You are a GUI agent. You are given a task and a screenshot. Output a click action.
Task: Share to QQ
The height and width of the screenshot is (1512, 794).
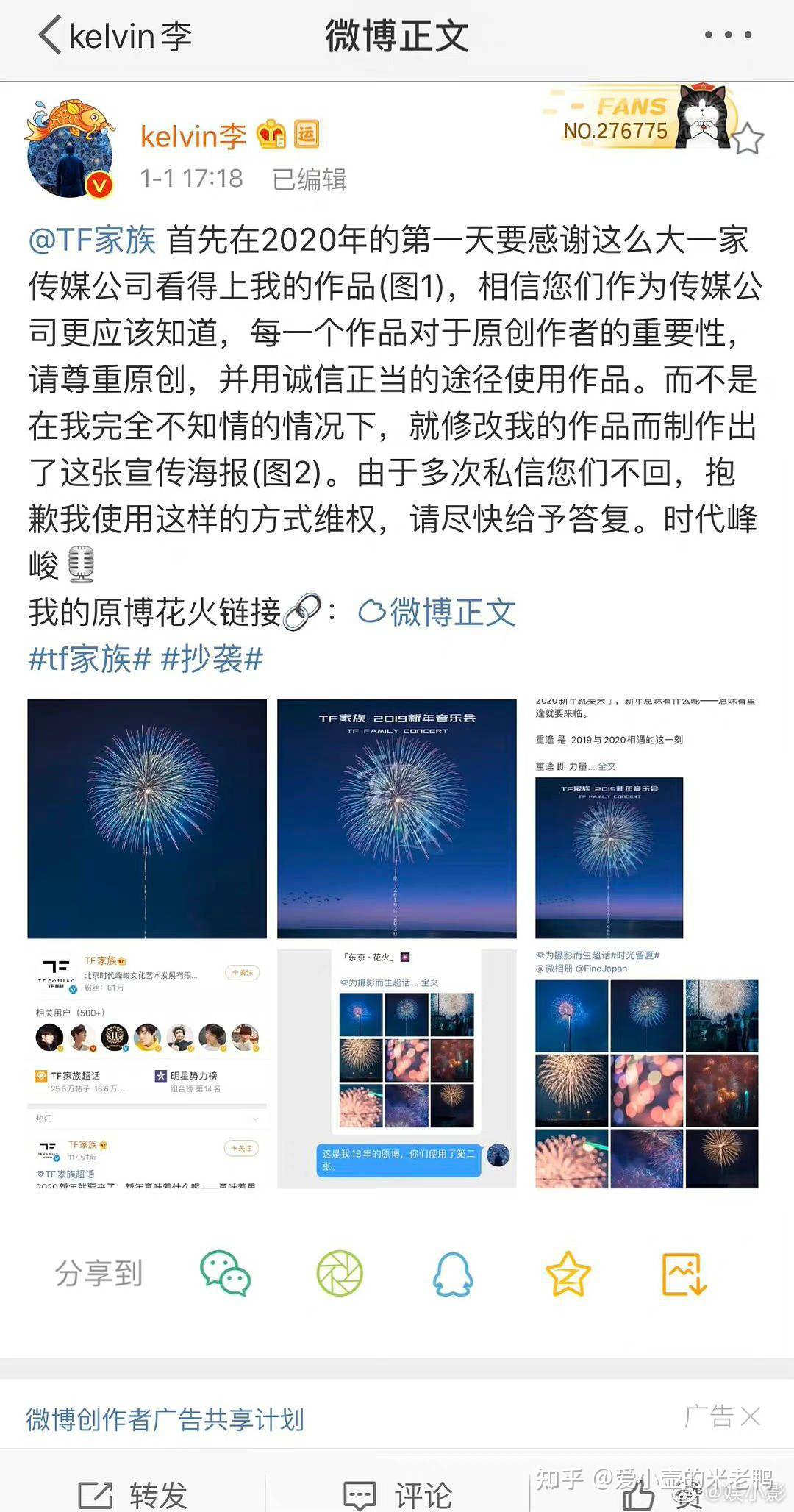453,1273
